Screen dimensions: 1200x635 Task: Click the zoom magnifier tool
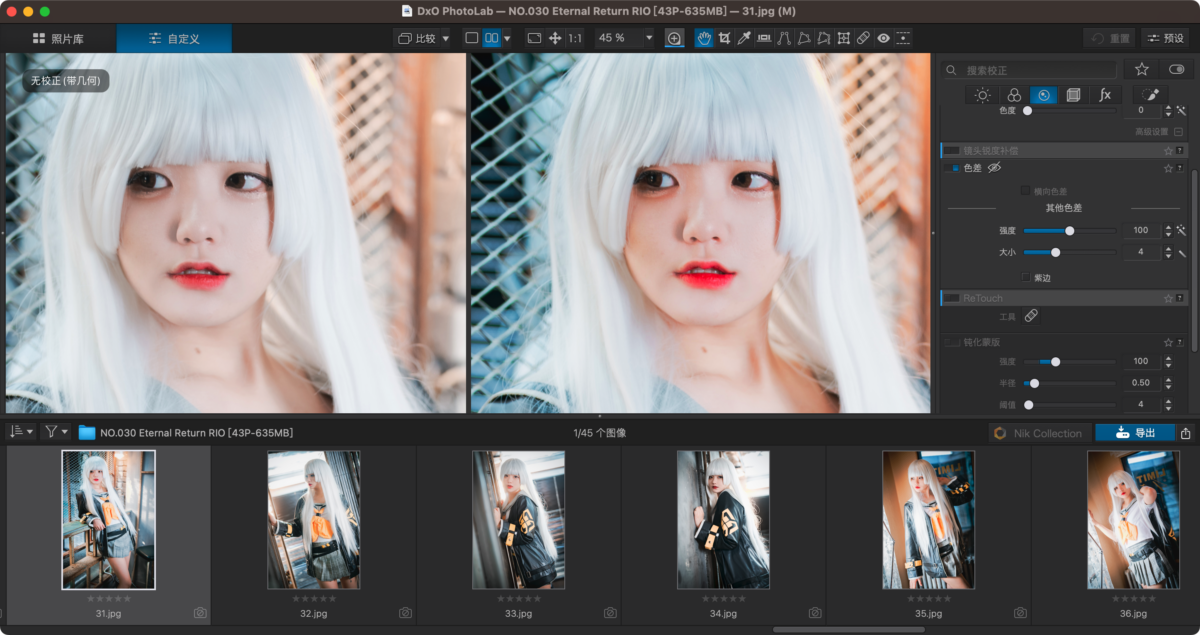tap(674, 38)
